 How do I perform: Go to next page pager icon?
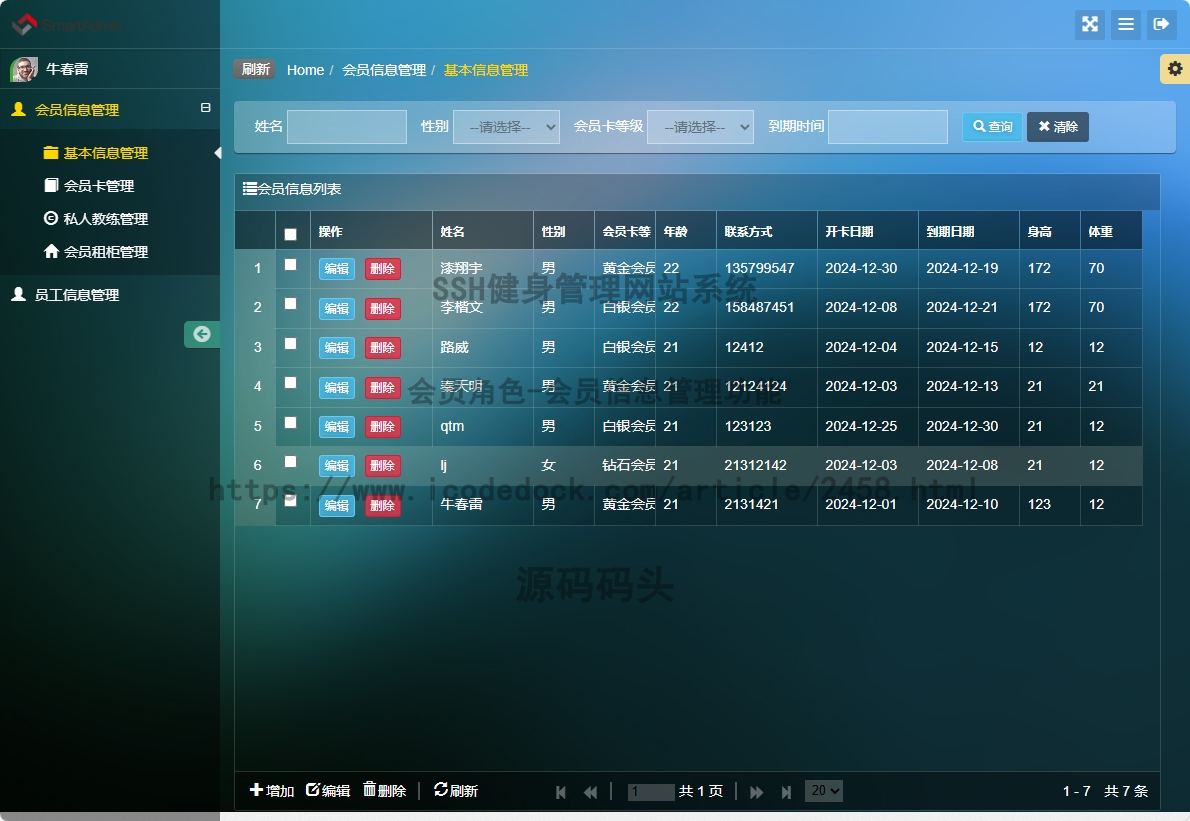click(756, 792)
